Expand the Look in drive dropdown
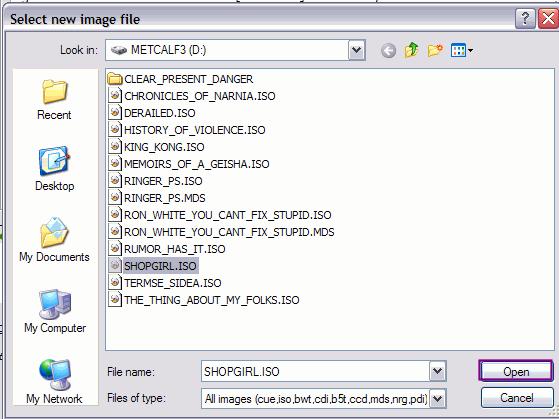 (x=357, y=50)
